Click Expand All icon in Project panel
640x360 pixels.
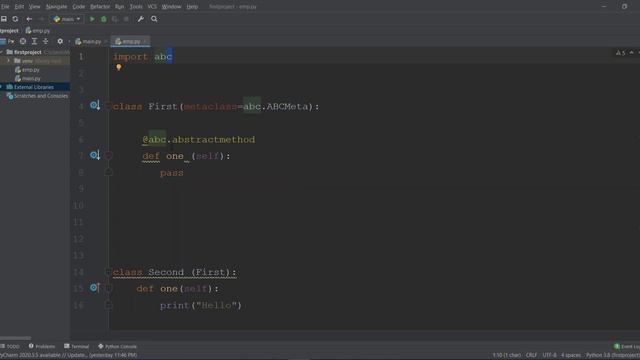[34, 41]
